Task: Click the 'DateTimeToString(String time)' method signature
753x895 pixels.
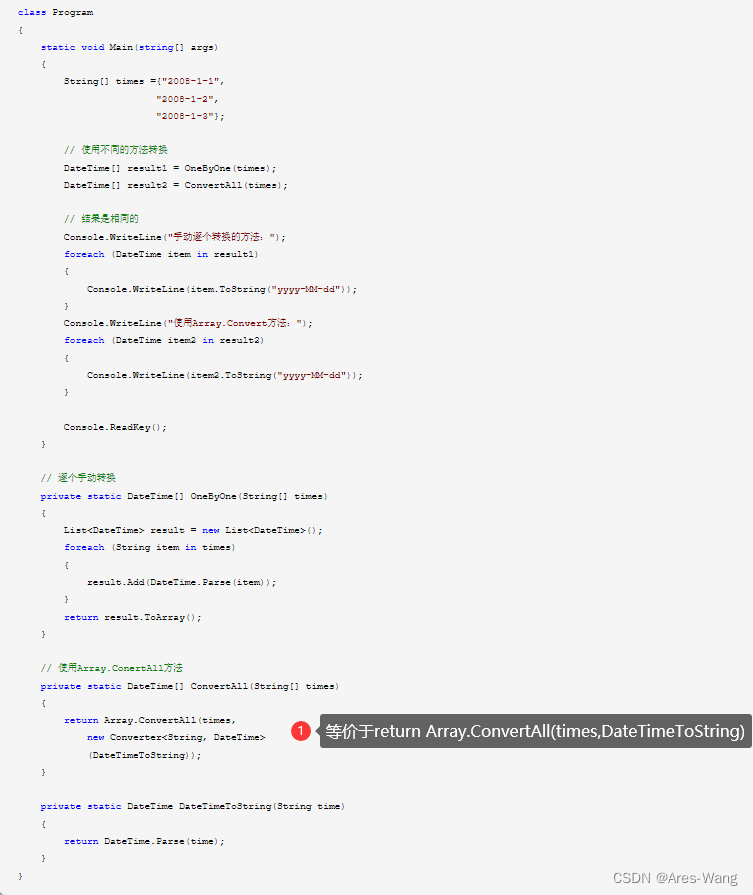Action: pos(192,807)
